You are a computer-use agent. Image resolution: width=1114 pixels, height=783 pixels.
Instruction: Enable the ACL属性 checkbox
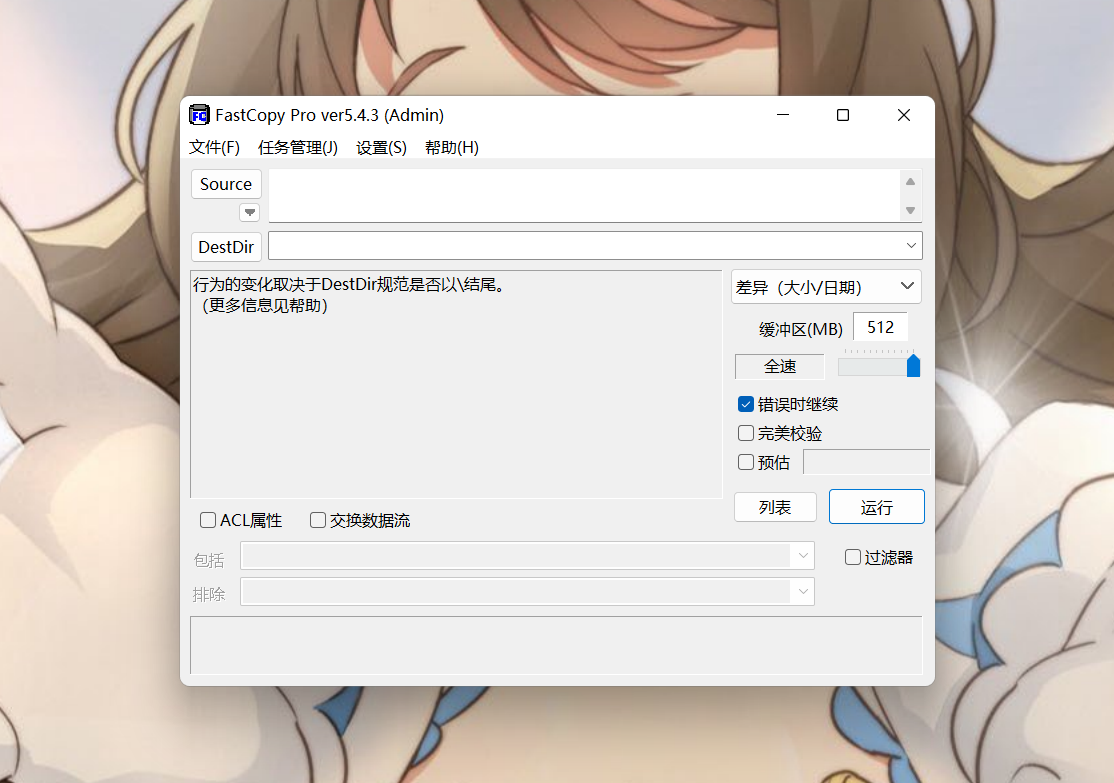208,520
